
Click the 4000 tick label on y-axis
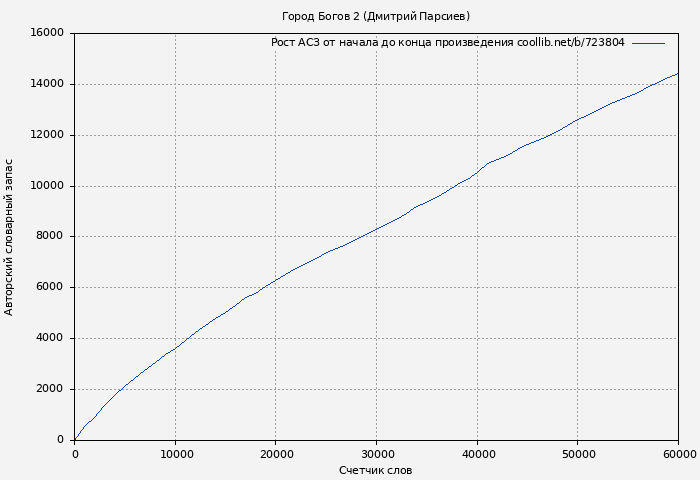[50, 339]
